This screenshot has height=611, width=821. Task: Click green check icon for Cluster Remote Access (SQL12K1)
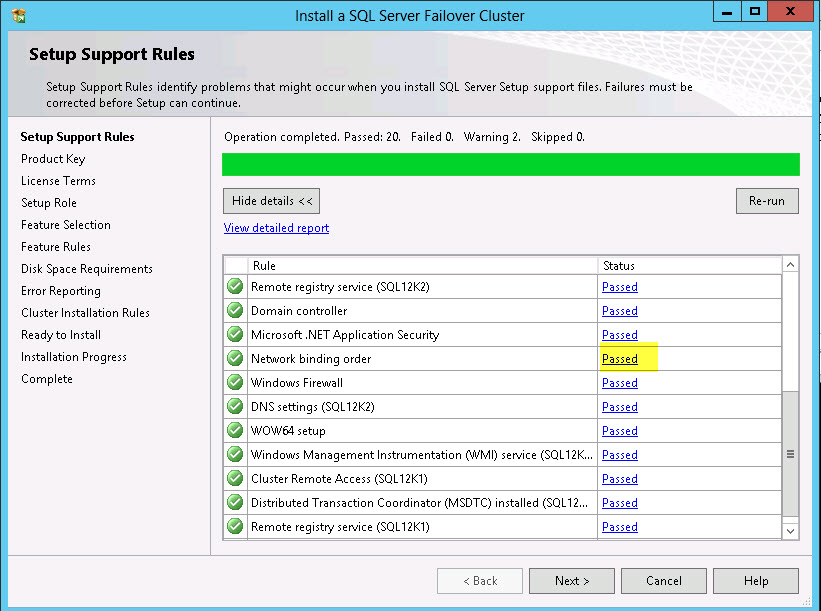[x=235, y=479]
